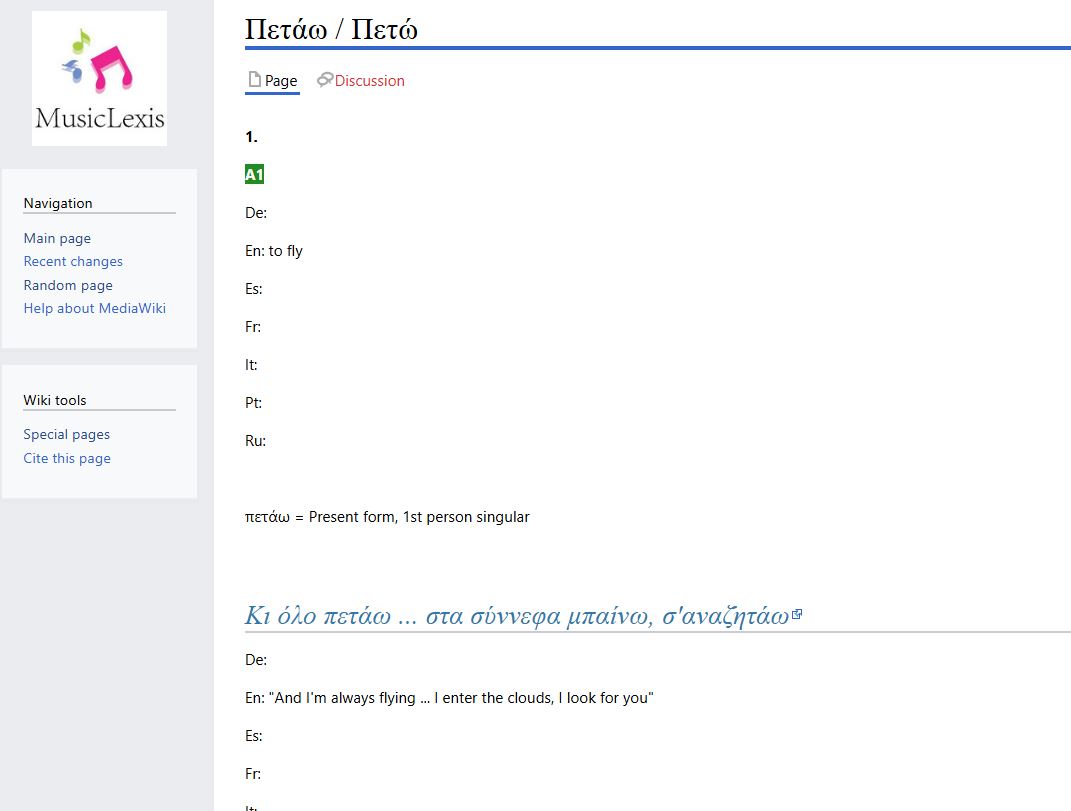Open a Random page

pyautogui.click(x=68, y=285)
